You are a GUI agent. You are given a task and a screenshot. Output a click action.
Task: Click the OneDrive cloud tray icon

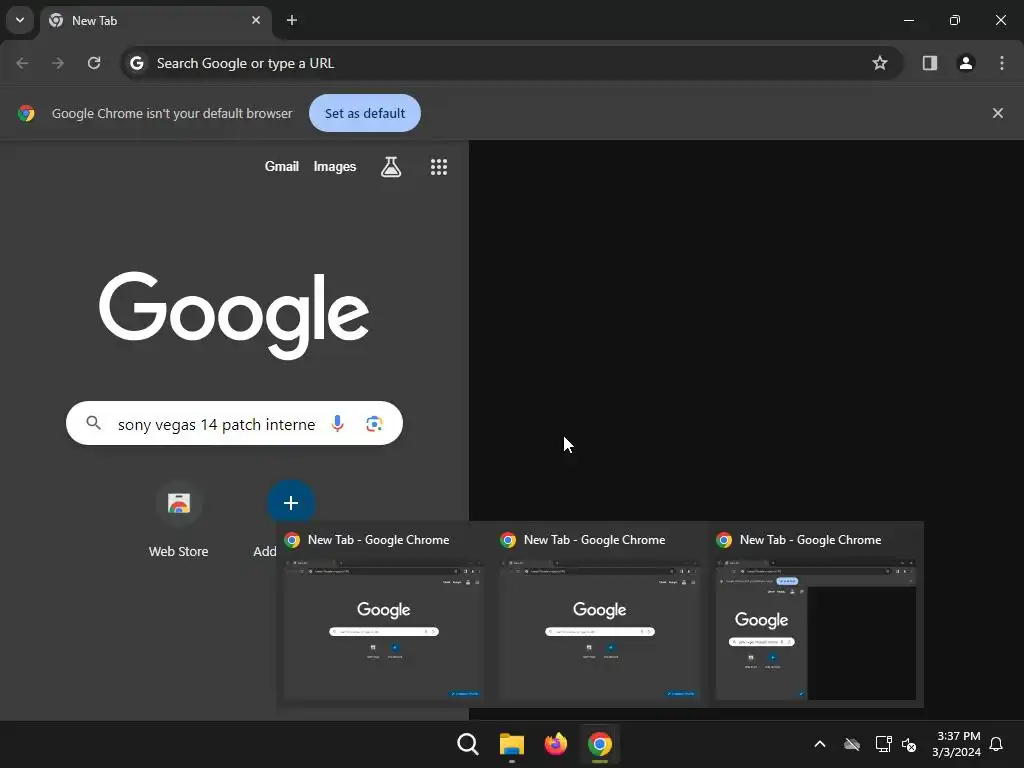coord(852,744)
